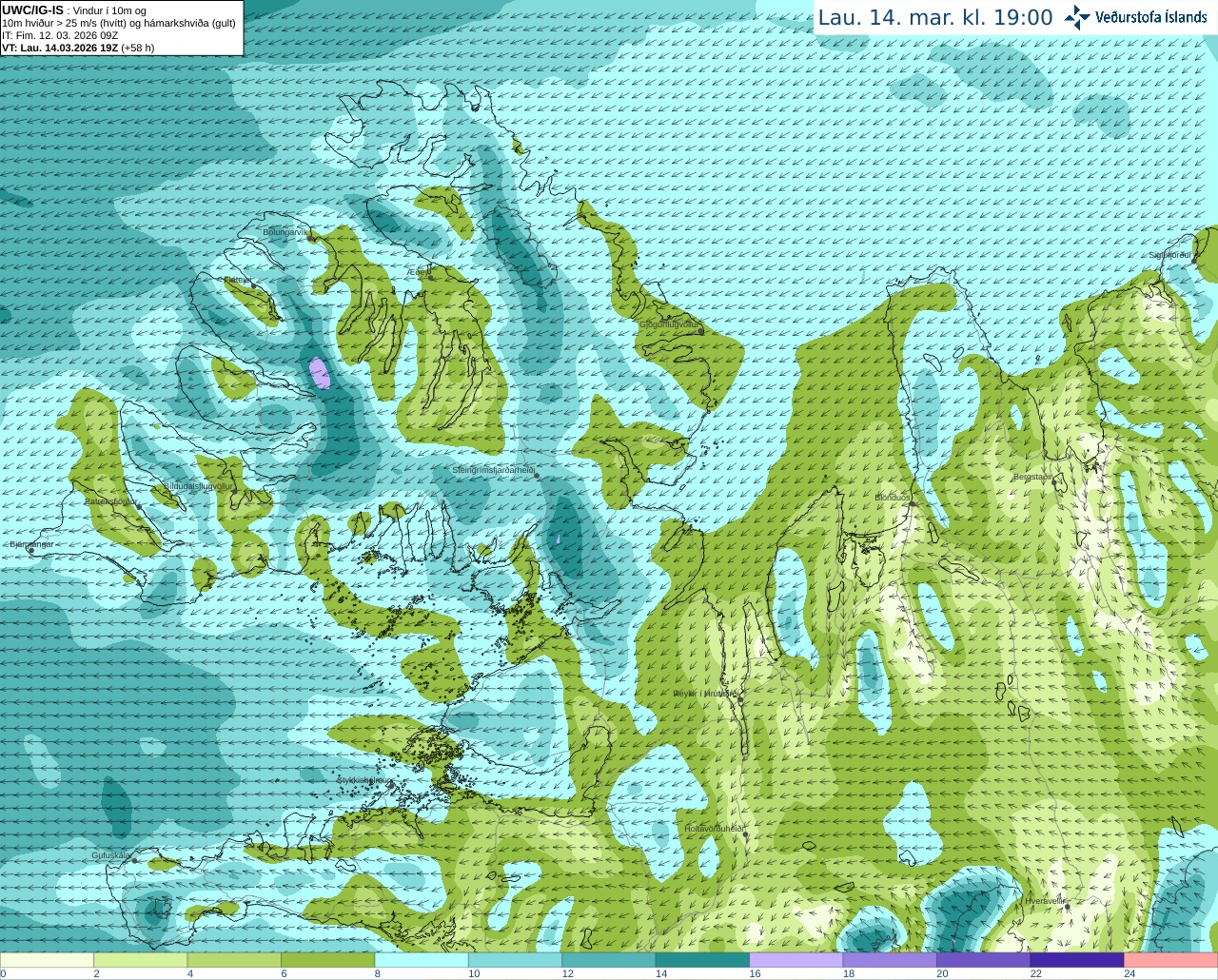Select the Æðey station label
The width and height of the screenshot is (1218, 980).
[x=418, y=272]
